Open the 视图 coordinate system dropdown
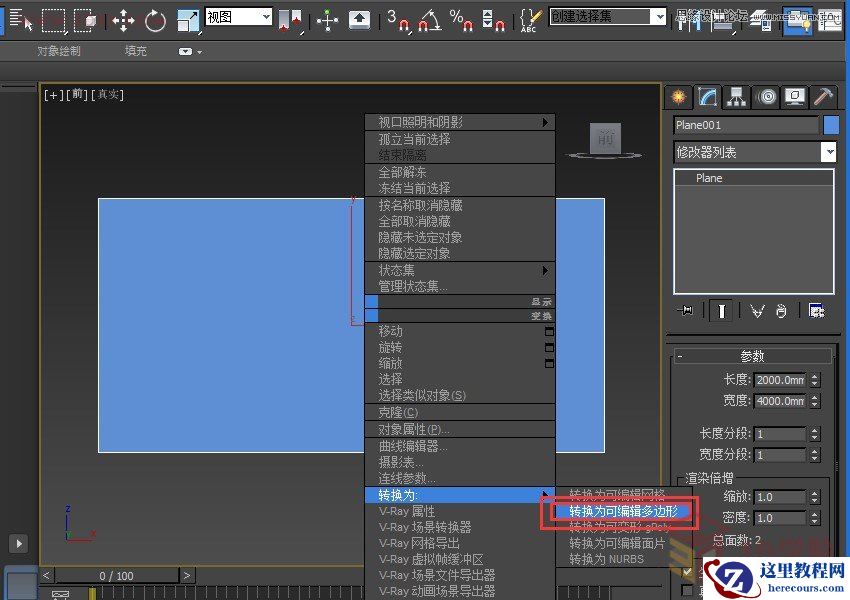Image resolution: width=850 pixels, height=600 pixels. click(236, 17)
